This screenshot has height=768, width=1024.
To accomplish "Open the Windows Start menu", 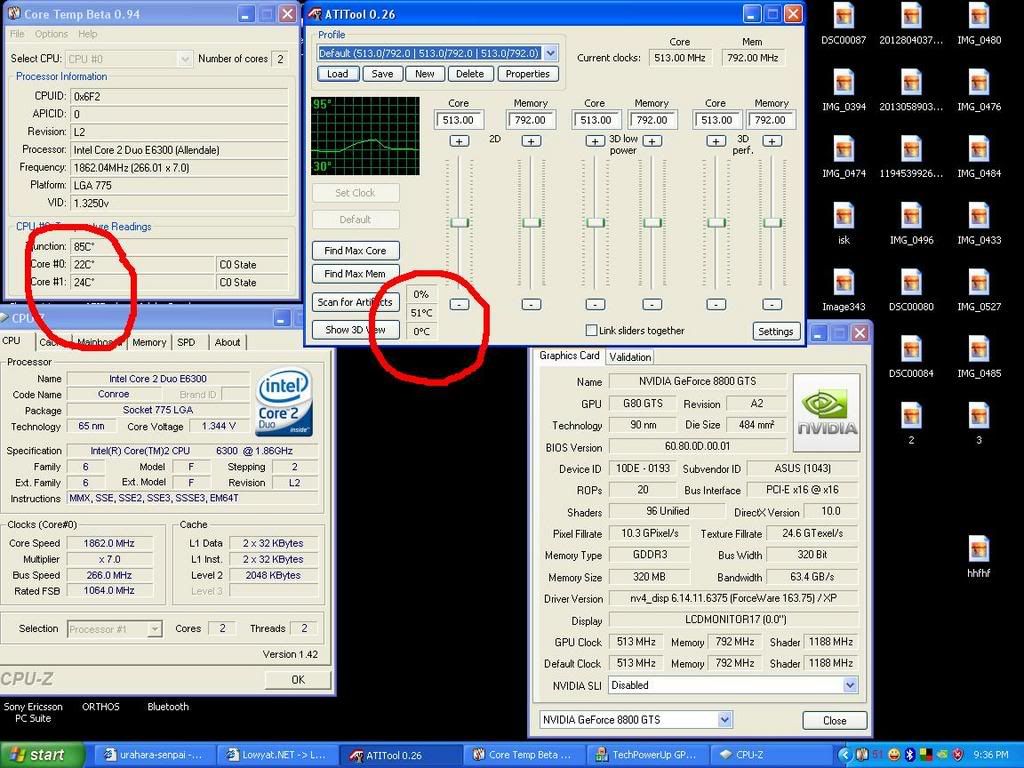I will [x=35, y=755].
